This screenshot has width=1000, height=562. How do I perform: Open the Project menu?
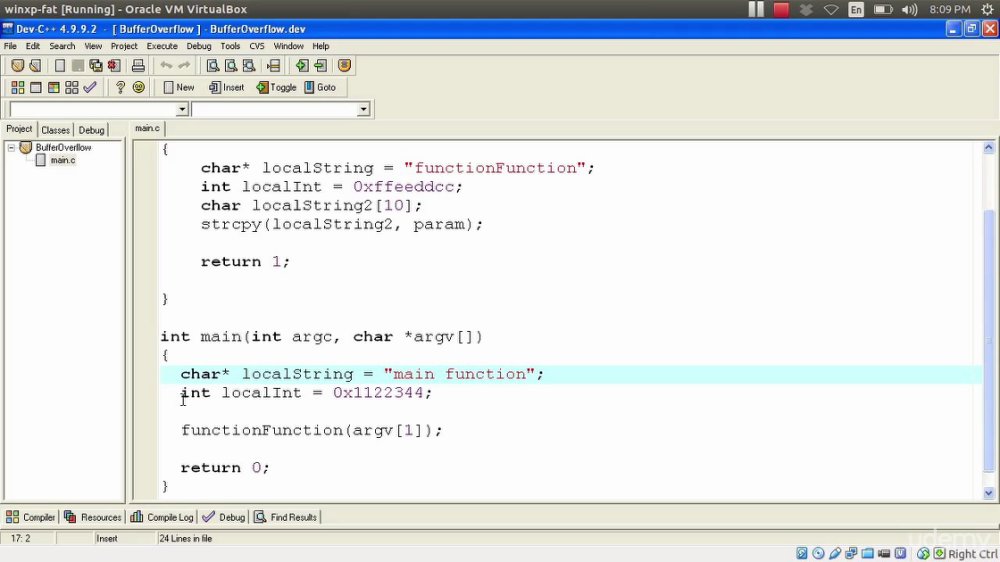pyautogui.click(x=124, y=46)
